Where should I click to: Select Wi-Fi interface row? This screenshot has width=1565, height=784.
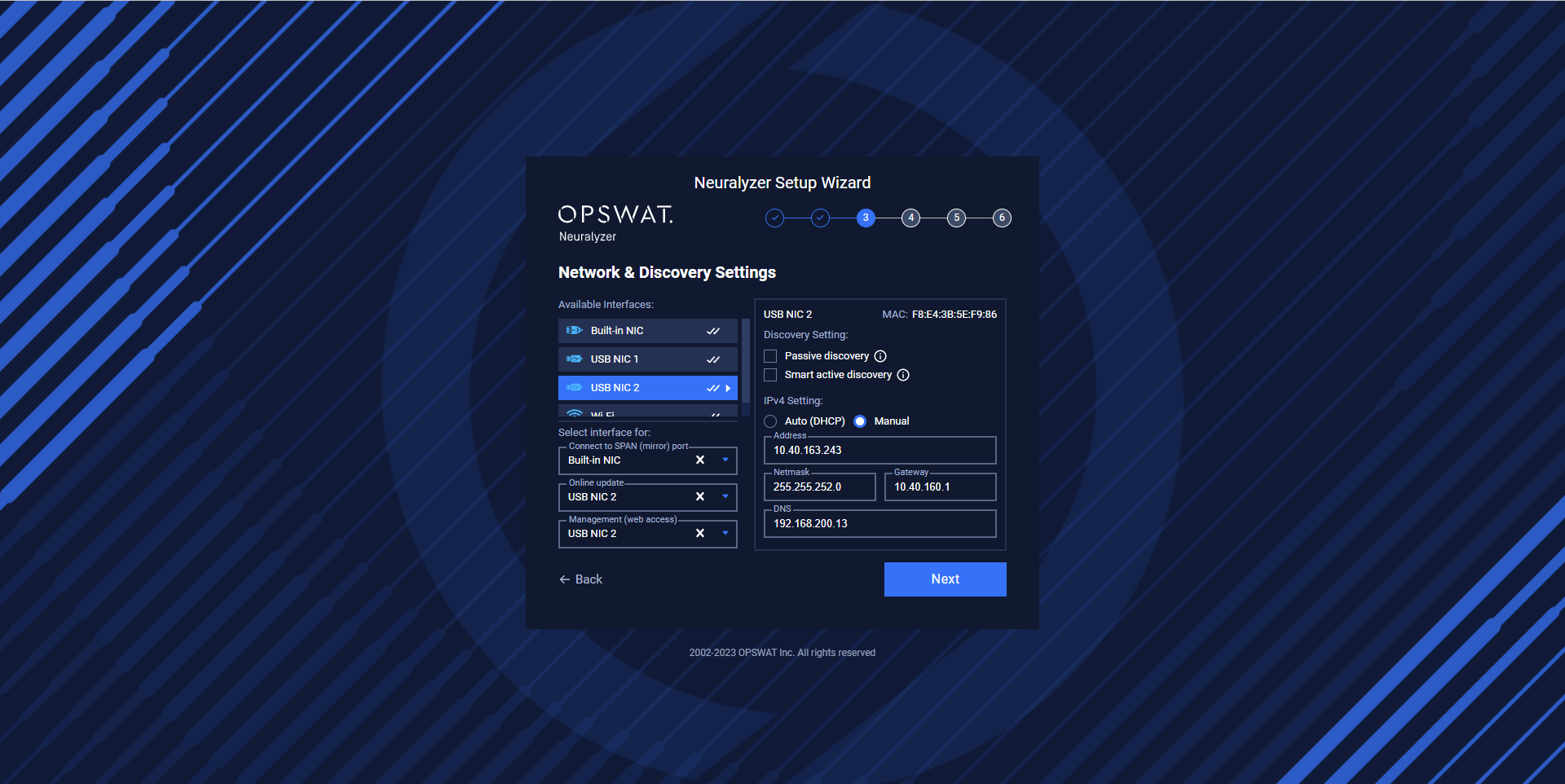pyautogui.click(x=648, y=412)
